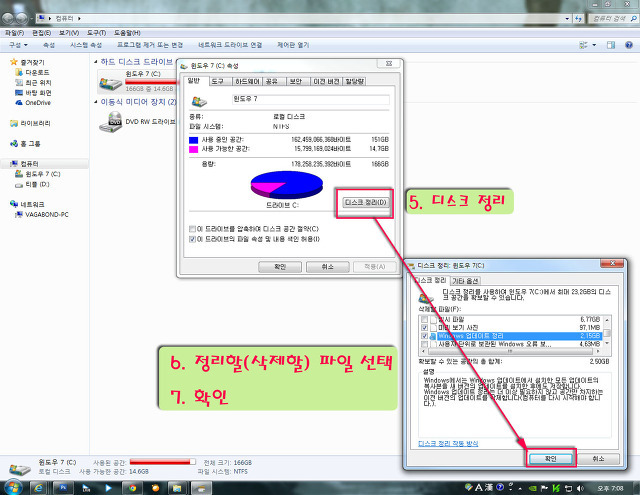
Task: Click the search magnifier icon
Action: [x=633, y=18]
